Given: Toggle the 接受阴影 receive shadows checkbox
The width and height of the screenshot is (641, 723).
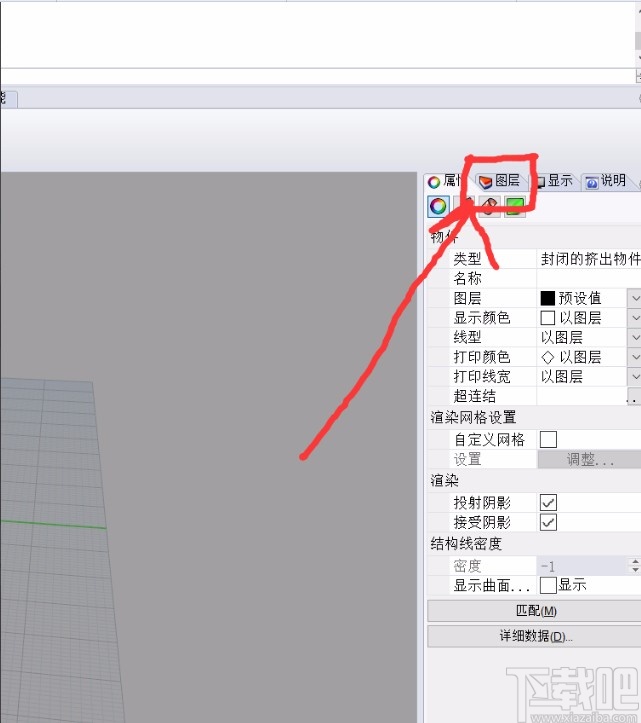Looking at the screenshot, I should pyautogui.click(x=548, y=522).
